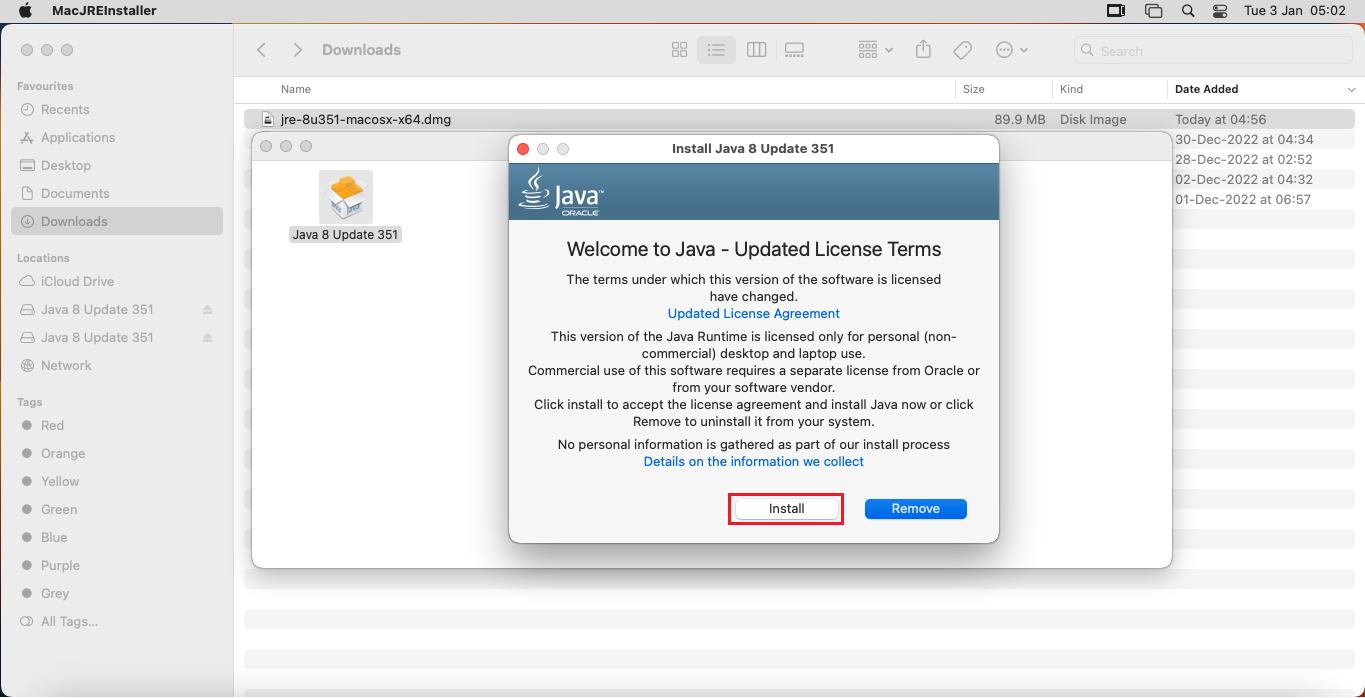The height and width of the screenshot is (698, 1365).
Task: Open Control Centre in menu bar
Action: click(1219, 11)
